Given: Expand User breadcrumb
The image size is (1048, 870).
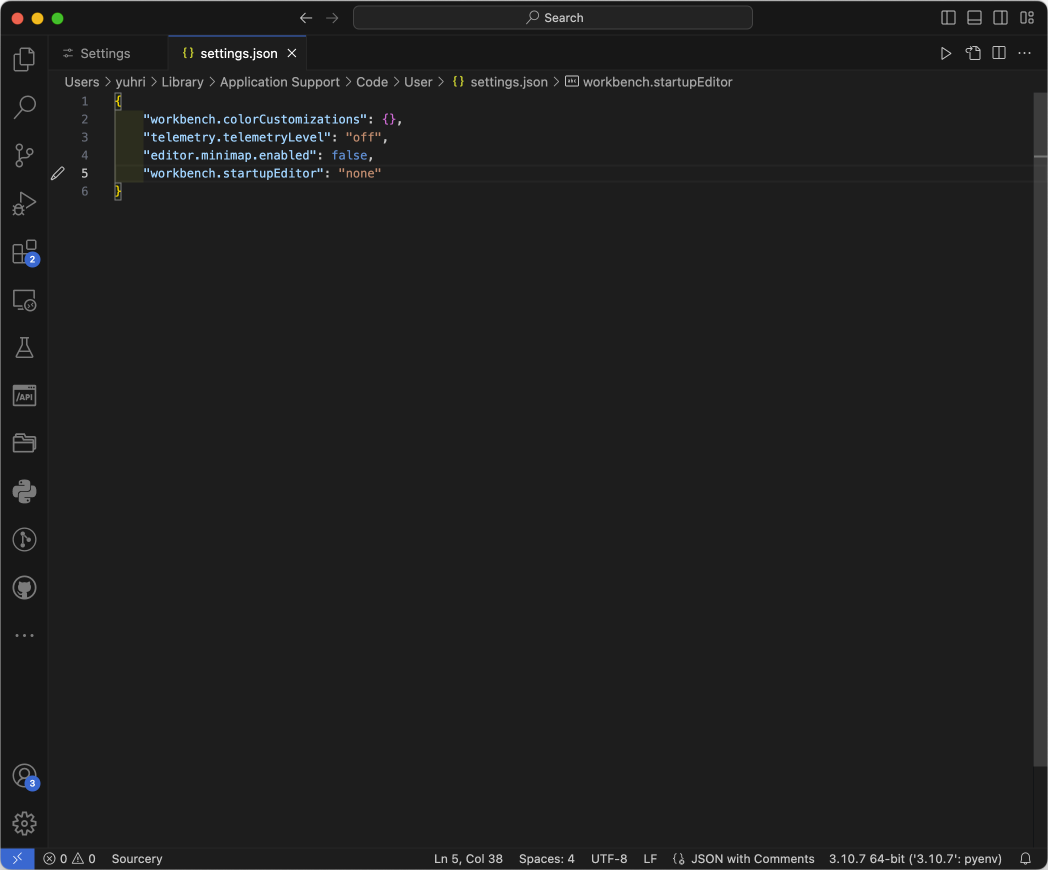Looking at the screenshot, I should tap(418, 82).
